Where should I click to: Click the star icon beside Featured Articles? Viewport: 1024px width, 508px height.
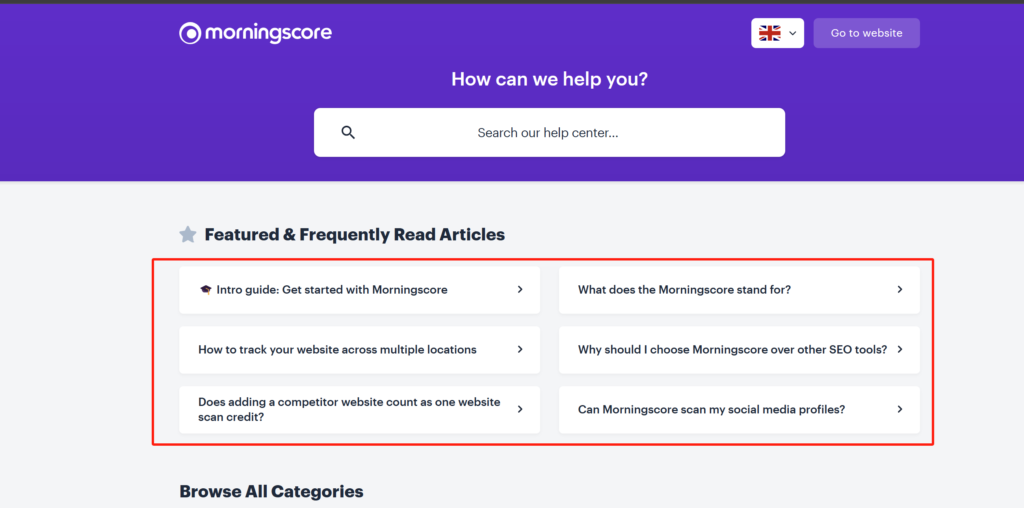point(188,234)
